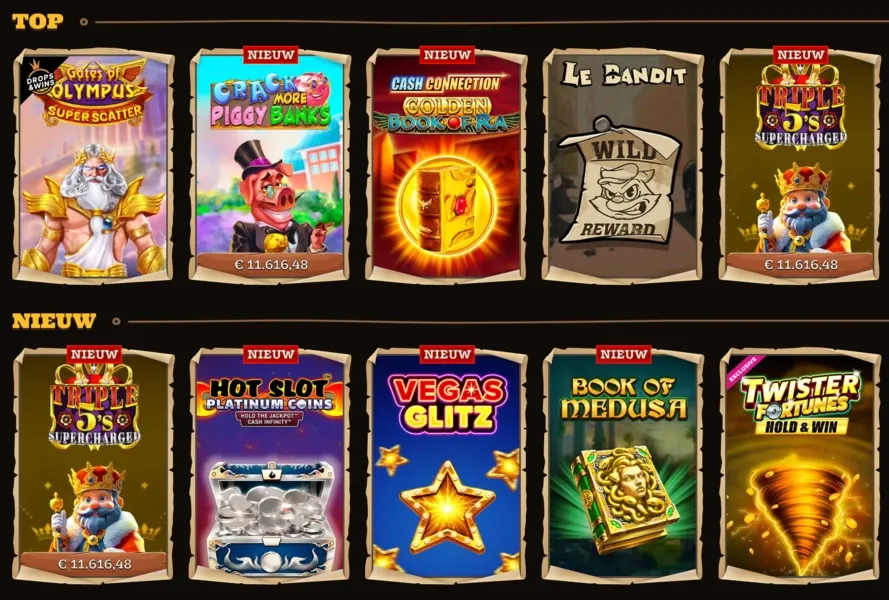Screen dimensions: 889x600
Task: Click the NIEUW section heading
Action: click(x=54, y=321)
